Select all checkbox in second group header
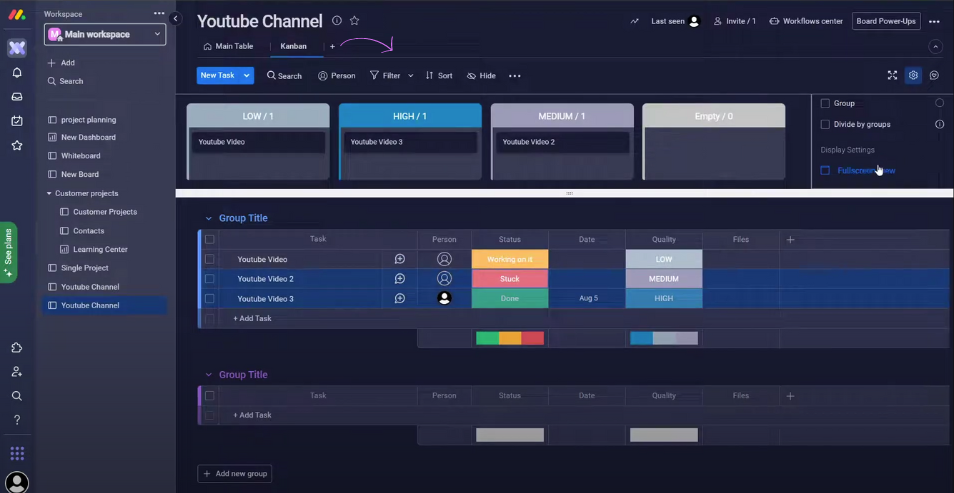 [x=209, y=396]
